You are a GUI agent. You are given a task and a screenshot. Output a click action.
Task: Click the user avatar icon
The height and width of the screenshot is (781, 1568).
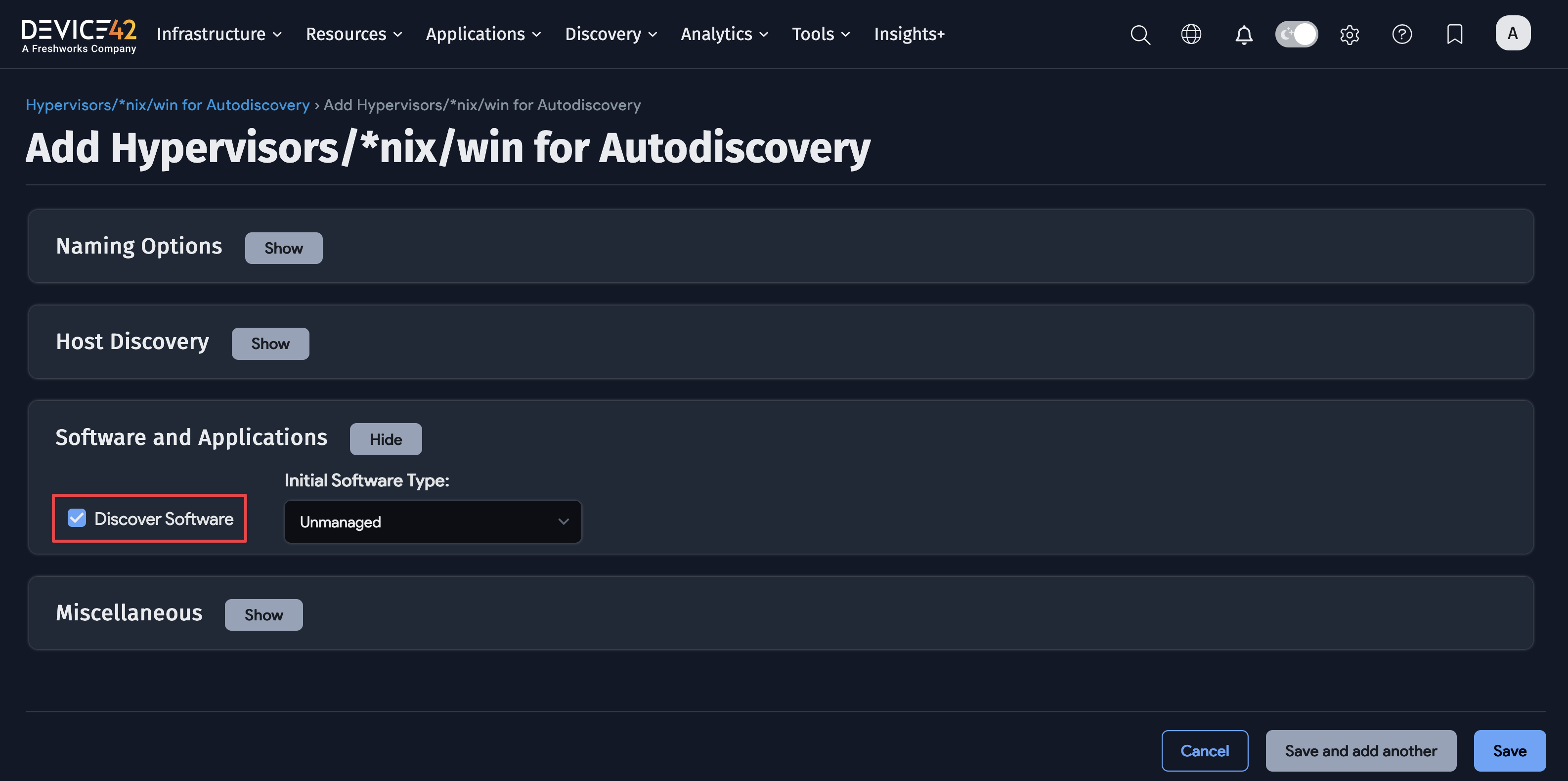tap(1513, 33)
